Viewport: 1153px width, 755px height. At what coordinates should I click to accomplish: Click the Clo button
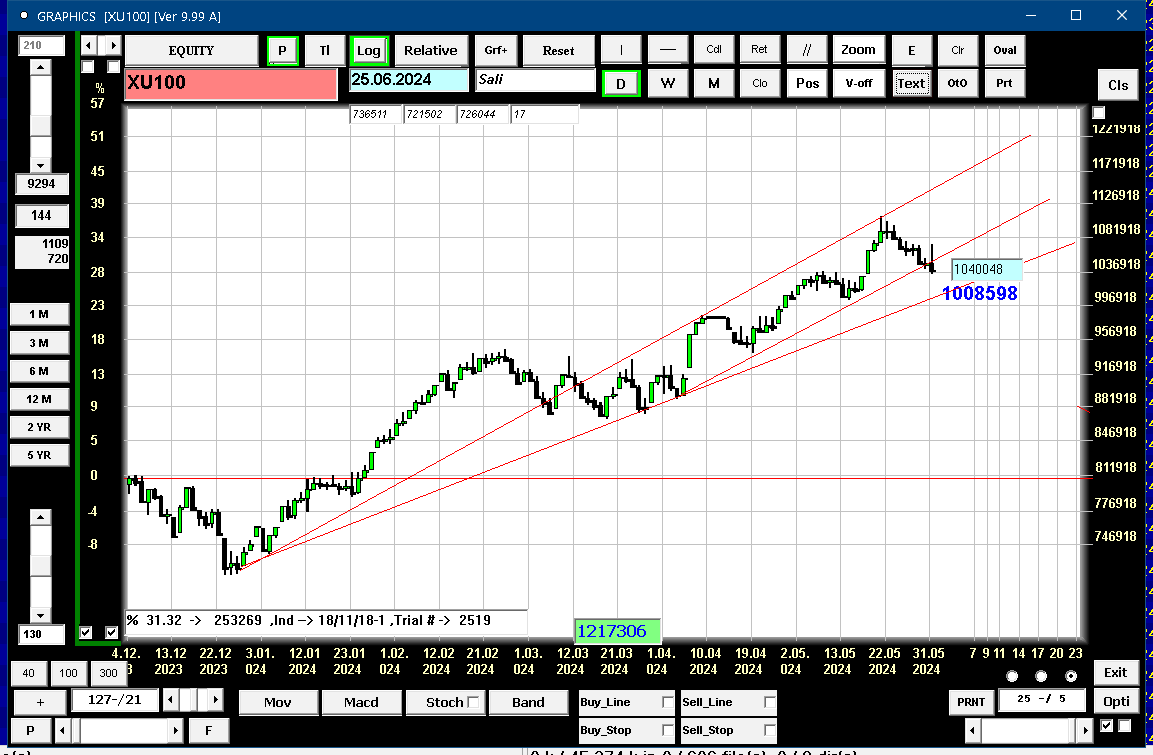pyautogui.click(x=760, y=83)
